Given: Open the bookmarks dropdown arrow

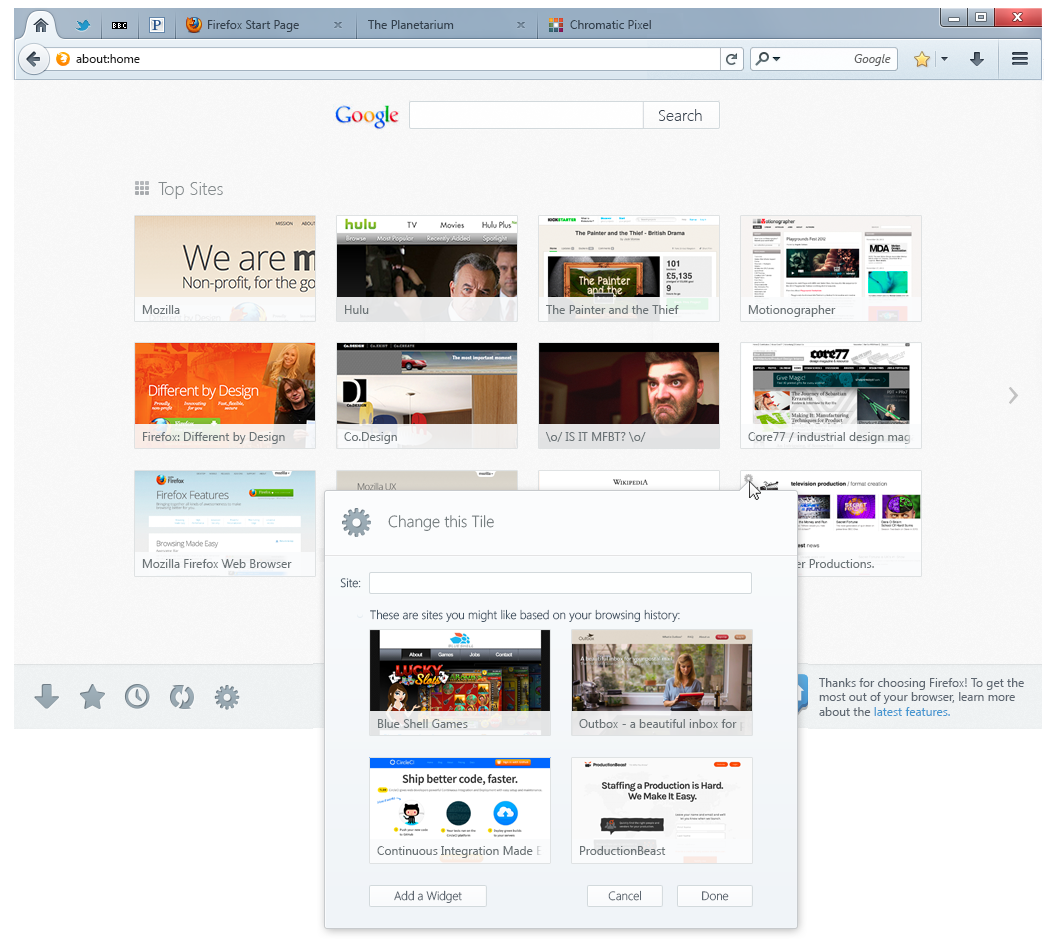Looking at the screenshot, I should [944, 59].
